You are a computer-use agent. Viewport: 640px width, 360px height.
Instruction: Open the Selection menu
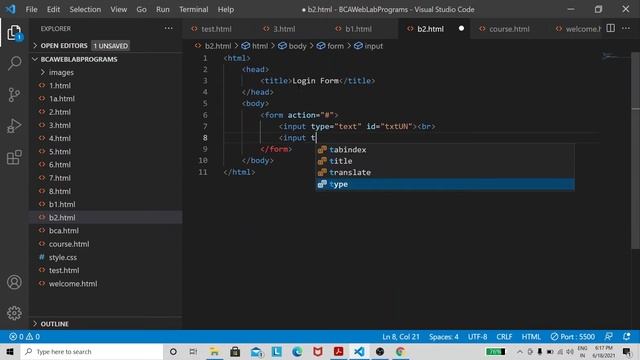(85, 9)
